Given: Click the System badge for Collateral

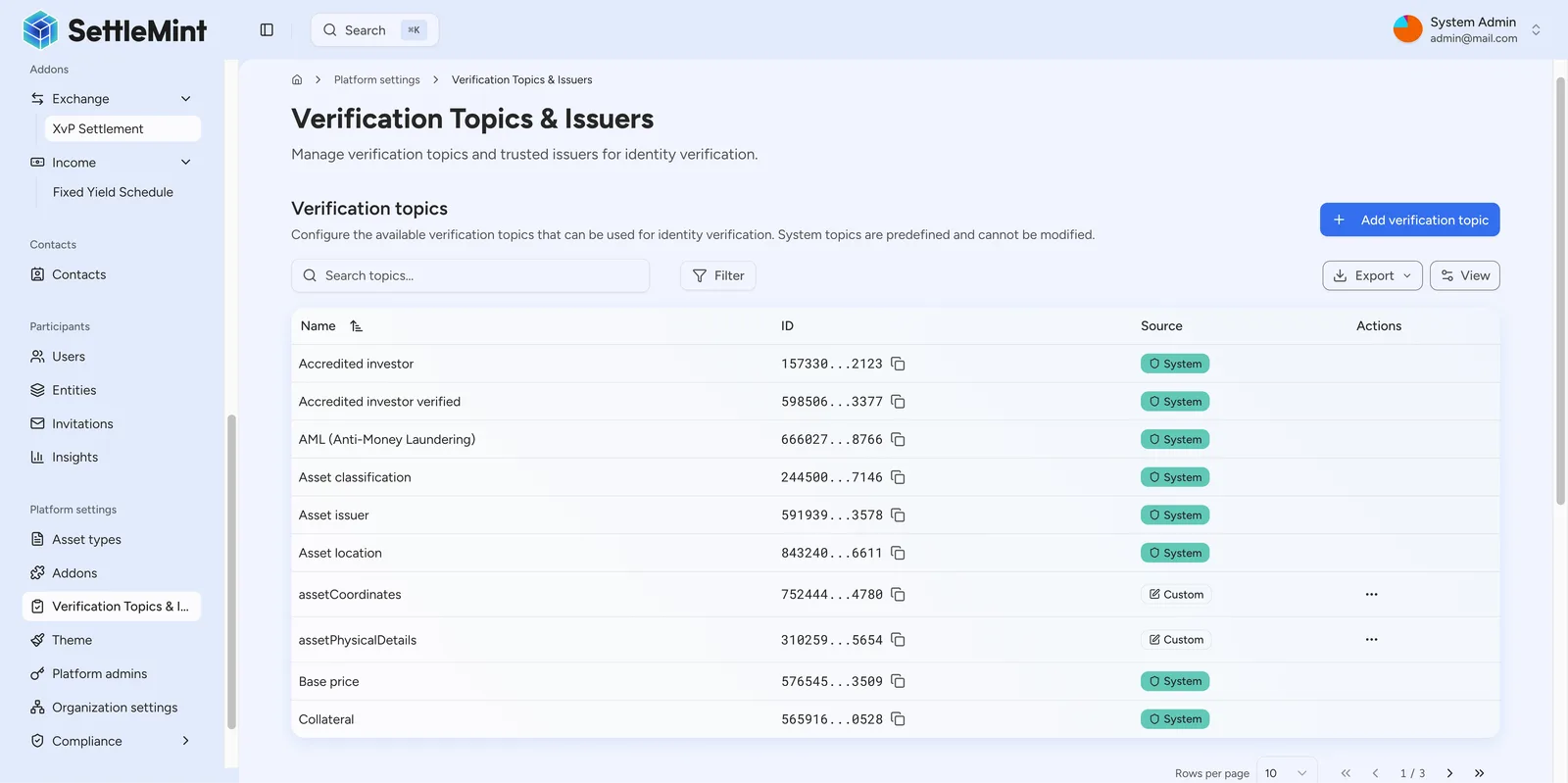Looking at the screenshot, I should [1175, 719].
